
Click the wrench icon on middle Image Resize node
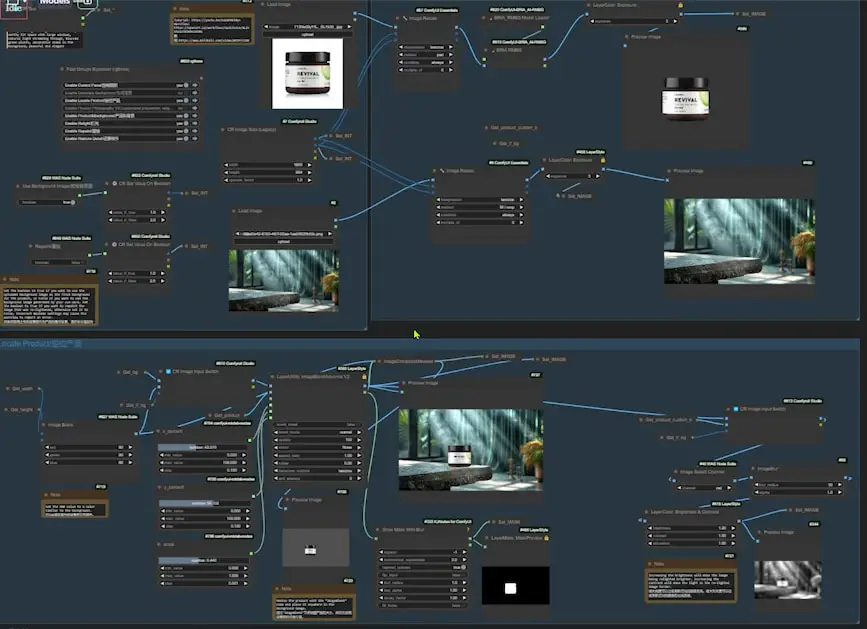pos(442,171)
